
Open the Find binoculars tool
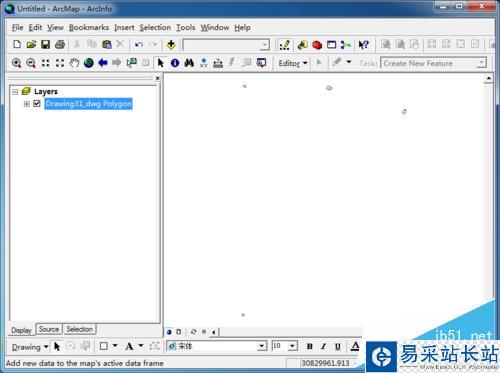[189, 63]
